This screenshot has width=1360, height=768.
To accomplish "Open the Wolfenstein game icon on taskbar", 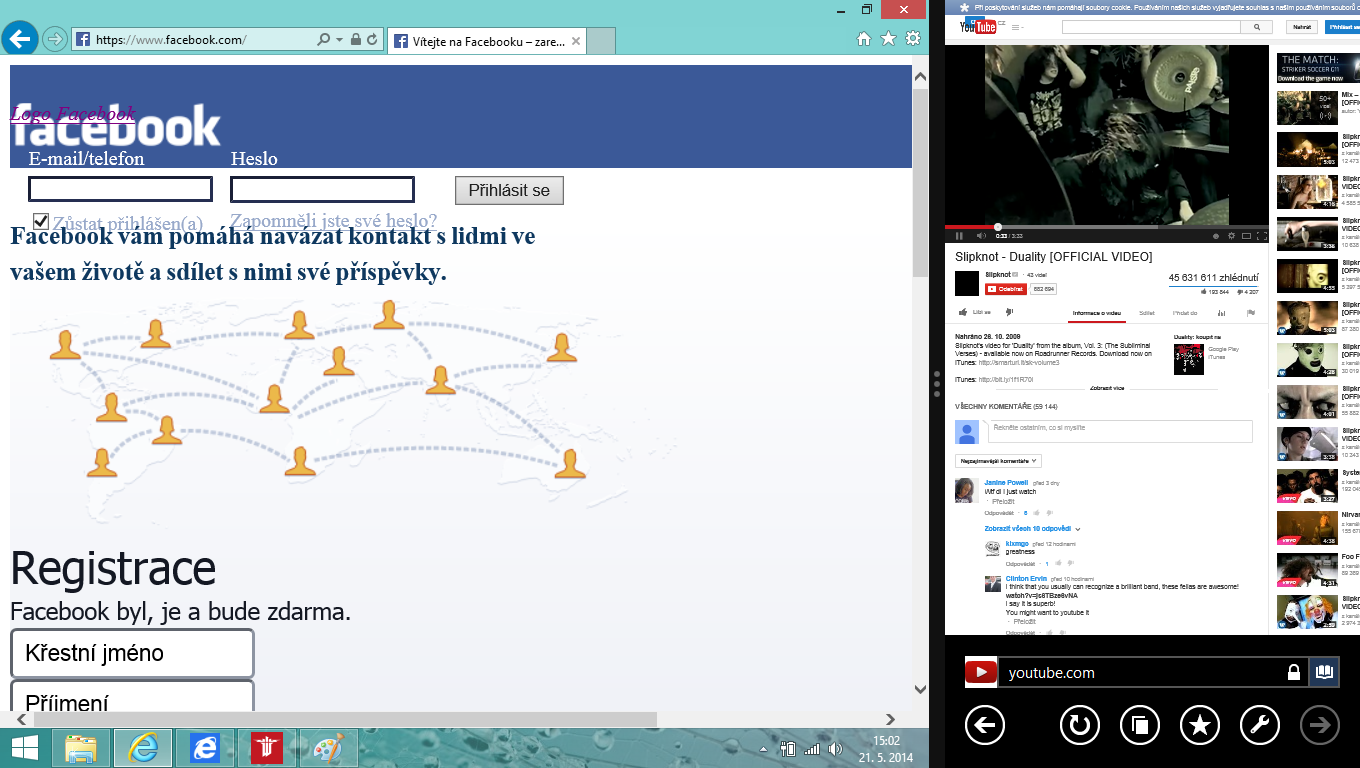I will (267, 748).
